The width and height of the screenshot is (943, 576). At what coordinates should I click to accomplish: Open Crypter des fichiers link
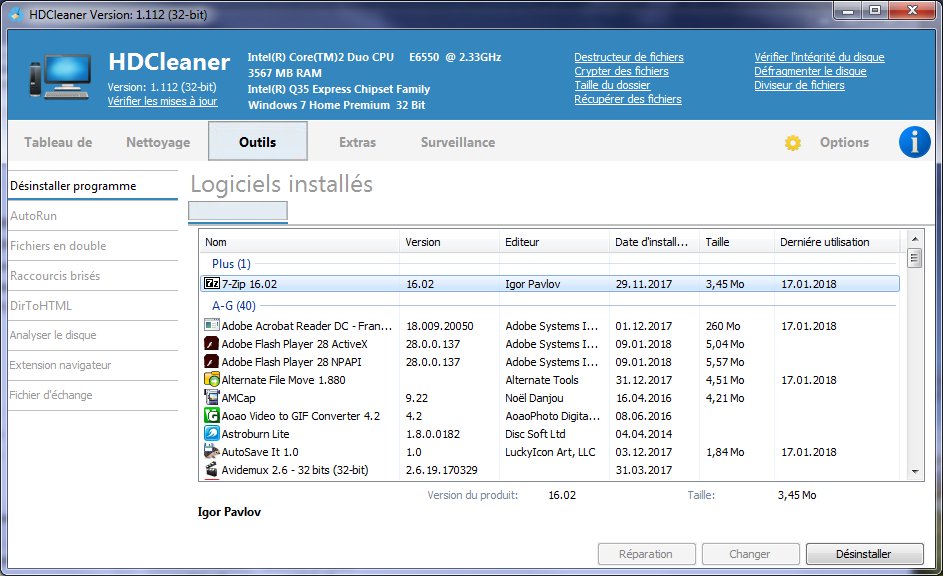click(x=621, y=71)
